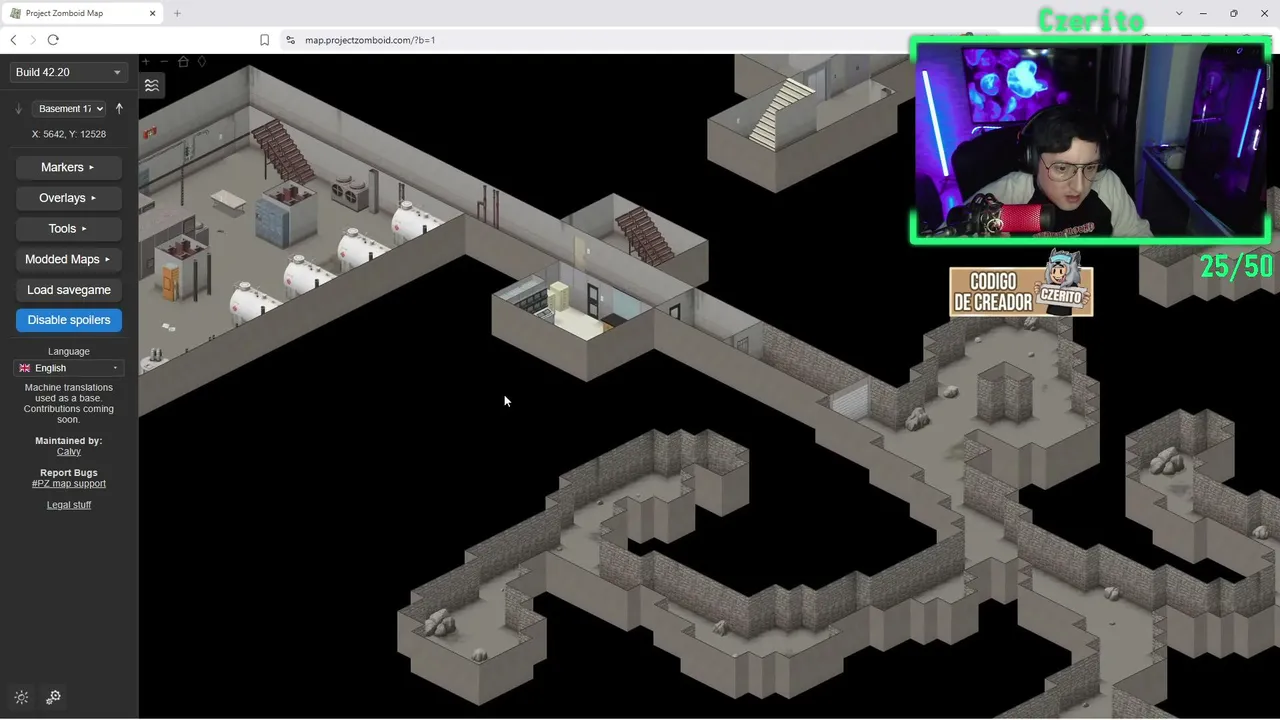Toggle the Disable spoilers button
1280x720 pixels.
point(68,320)
